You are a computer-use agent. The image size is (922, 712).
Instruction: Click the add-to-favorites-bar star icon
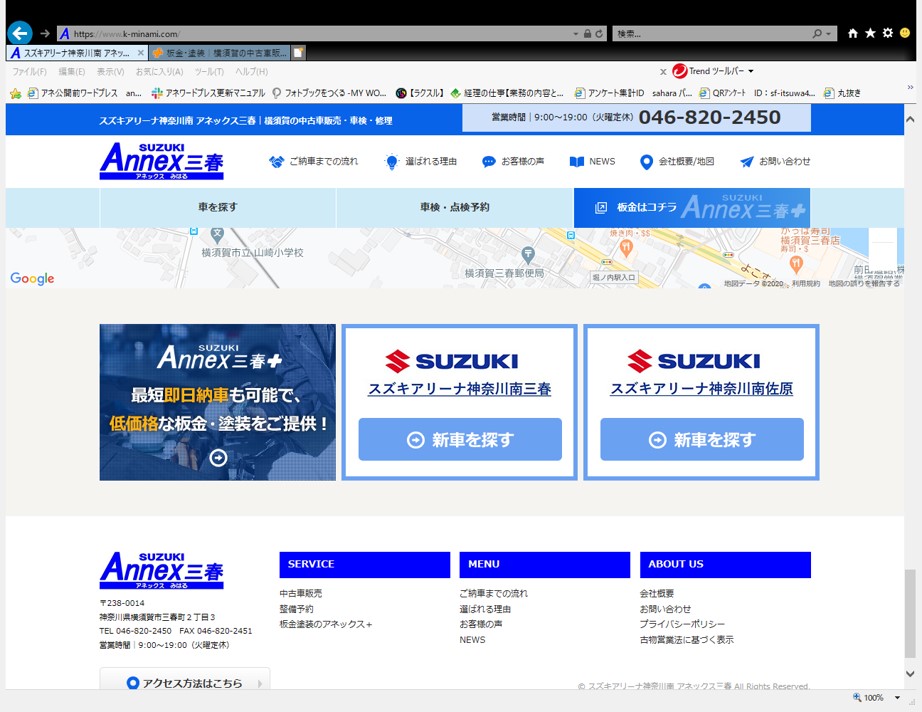[x=15, y=93]
